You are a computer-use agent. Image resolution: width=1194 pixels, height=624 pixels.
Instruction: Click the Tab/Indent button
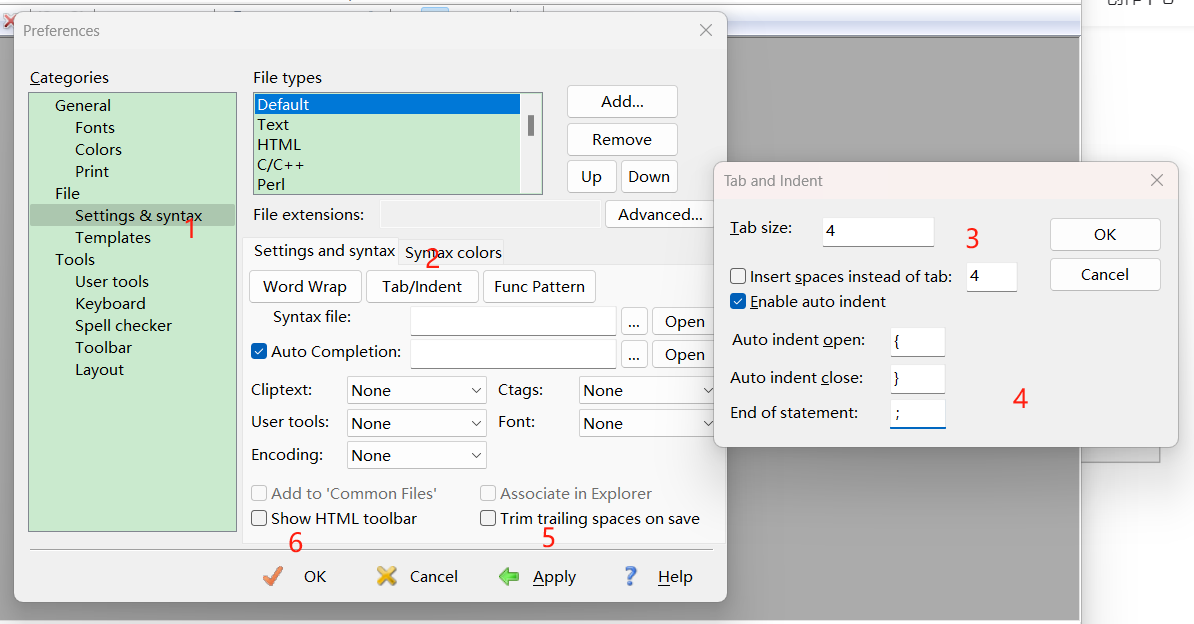422,286
